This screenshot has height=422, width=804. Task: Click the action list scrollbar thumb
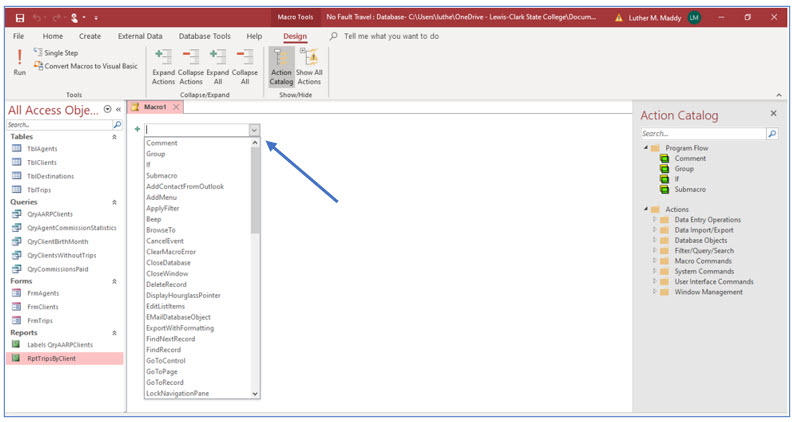point(255,190)
